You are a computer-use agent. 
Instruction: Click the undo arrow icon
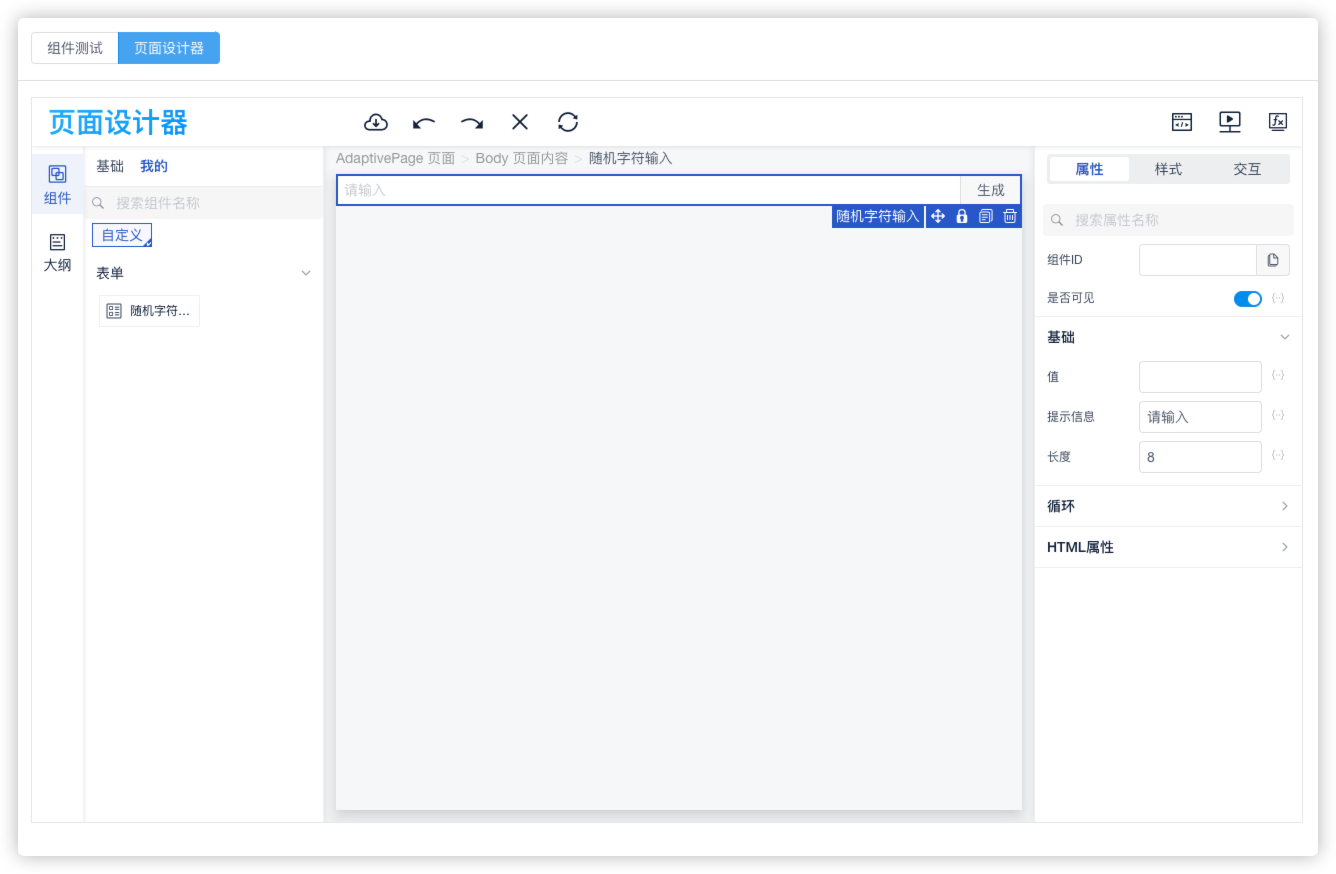pyautogui.click(x=424, y=122)
